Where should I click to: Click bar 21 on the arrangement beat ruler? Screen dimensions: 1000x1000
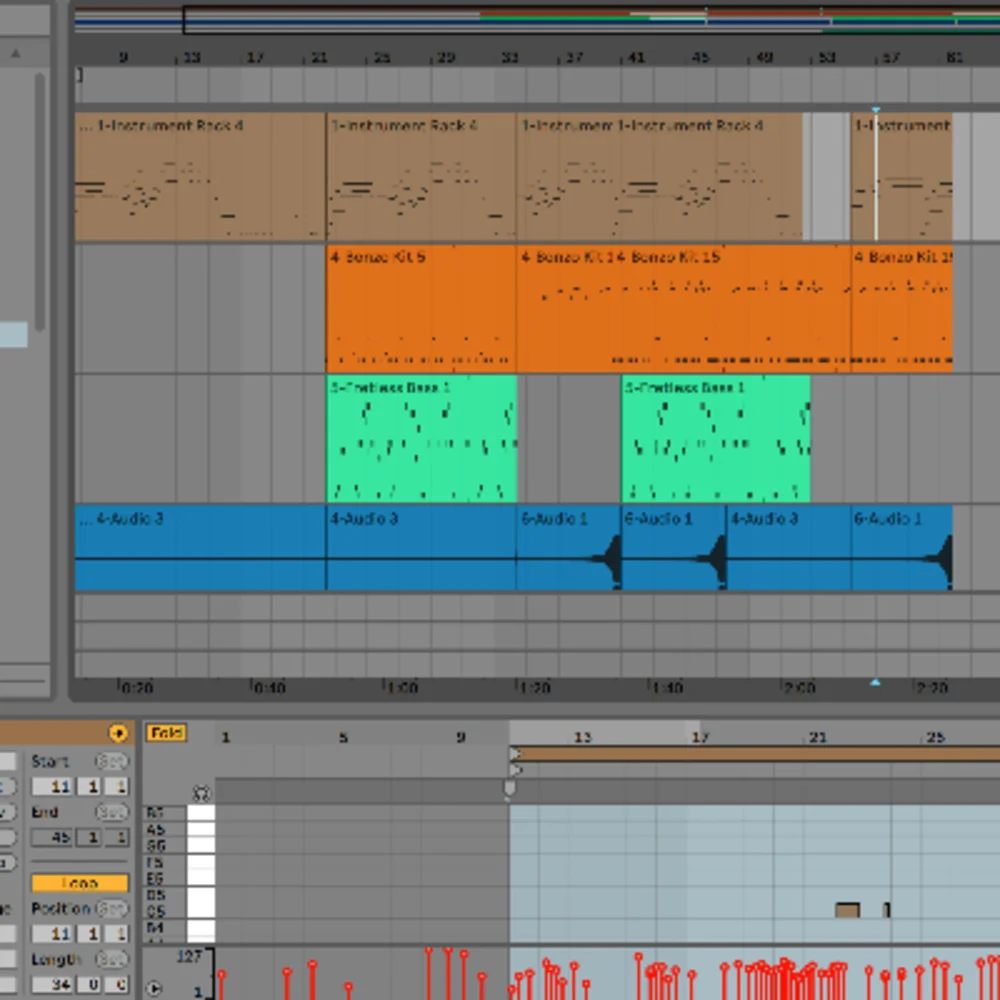tap(318, 57)
